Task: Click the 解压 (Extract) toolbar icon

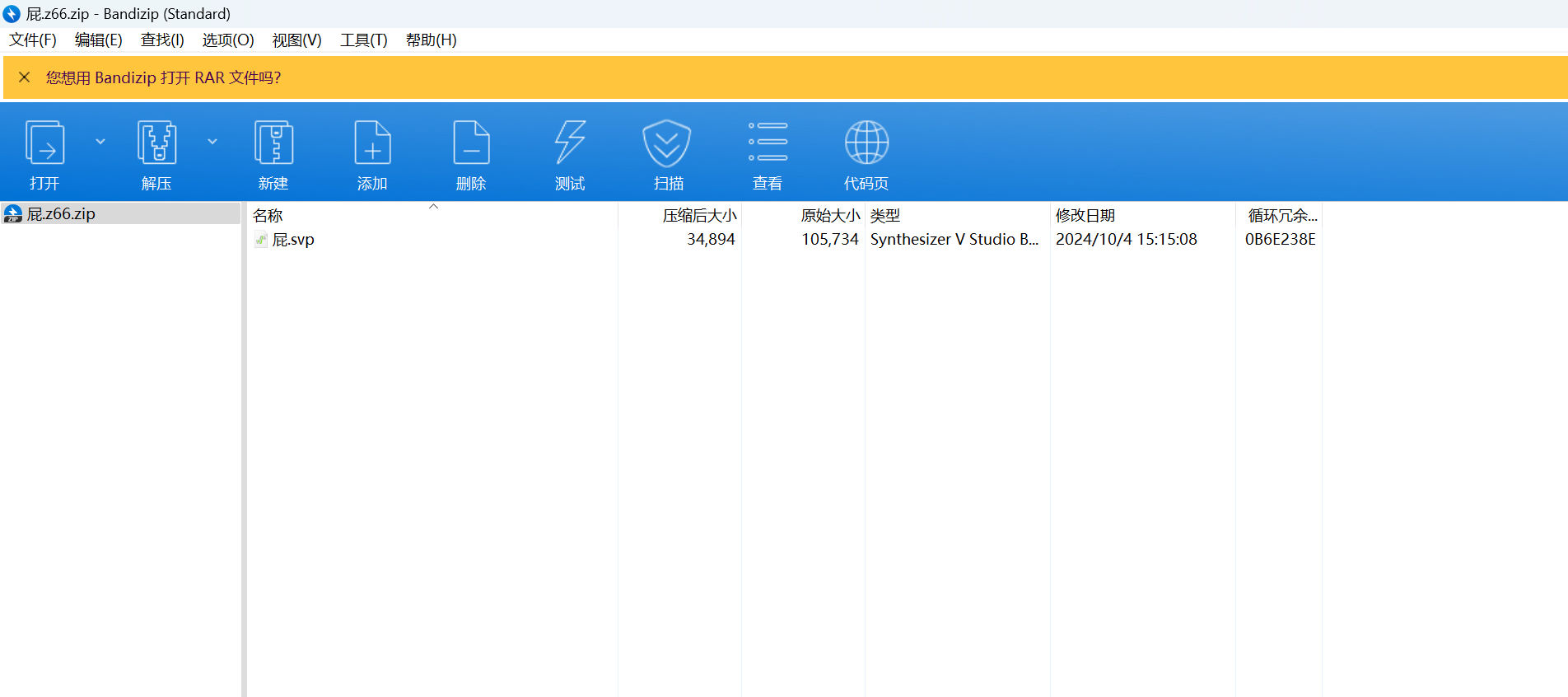Action: (156, 143)
